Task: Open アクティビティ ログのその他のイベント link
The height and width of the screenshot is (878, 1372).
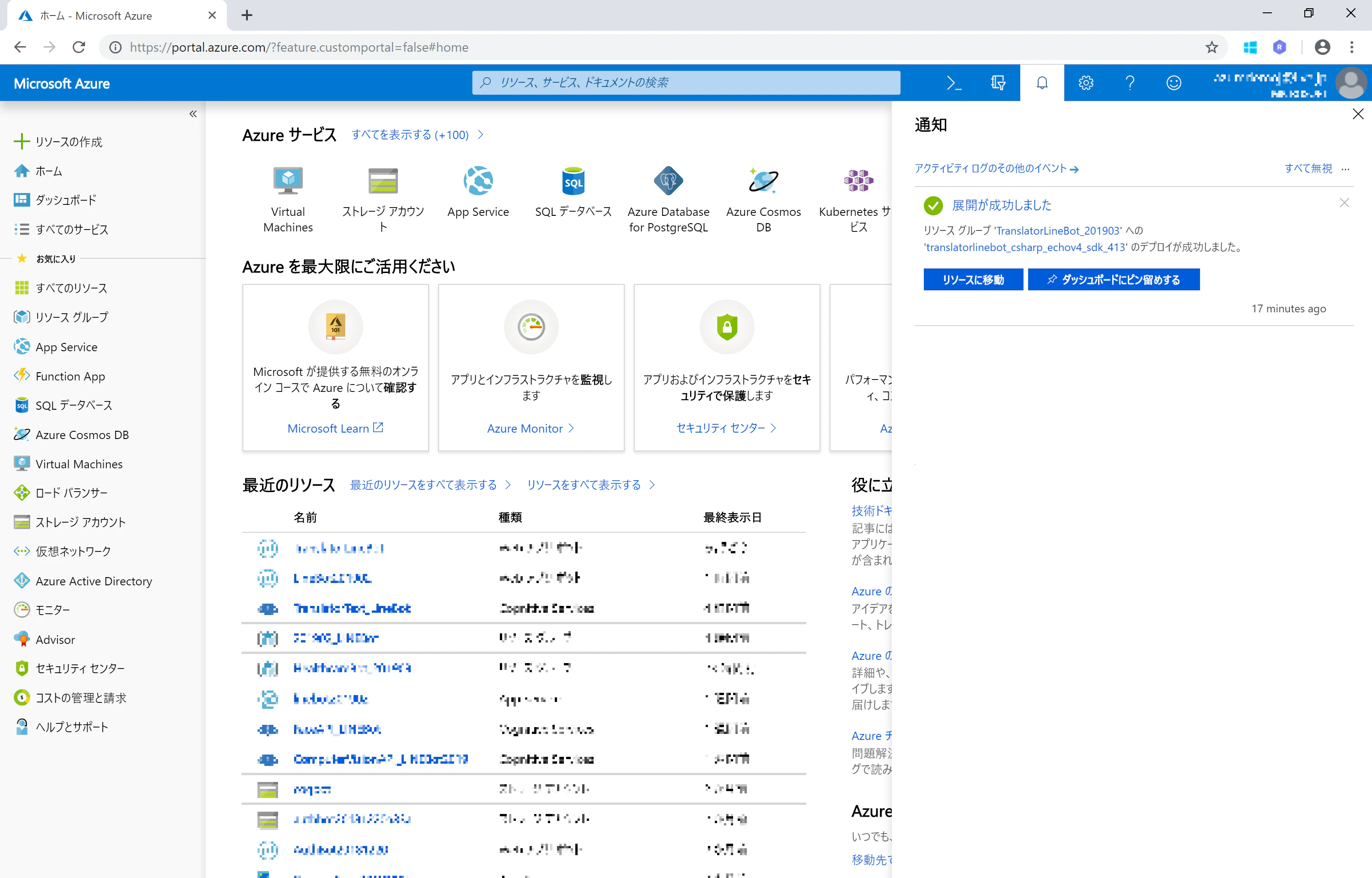Action: pos(997,168)
